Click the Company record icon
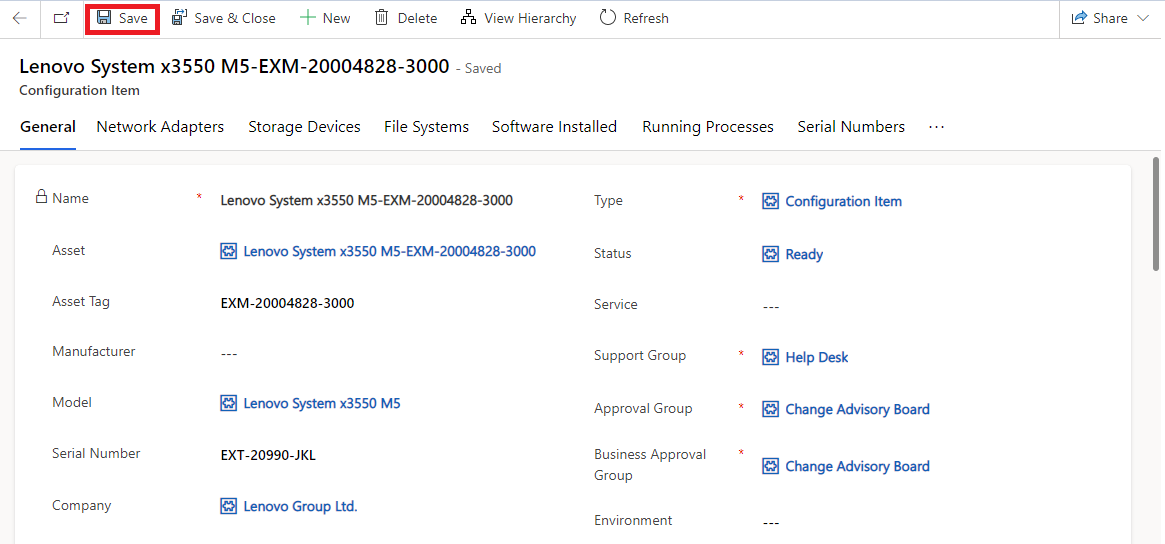 pos(229,507)
